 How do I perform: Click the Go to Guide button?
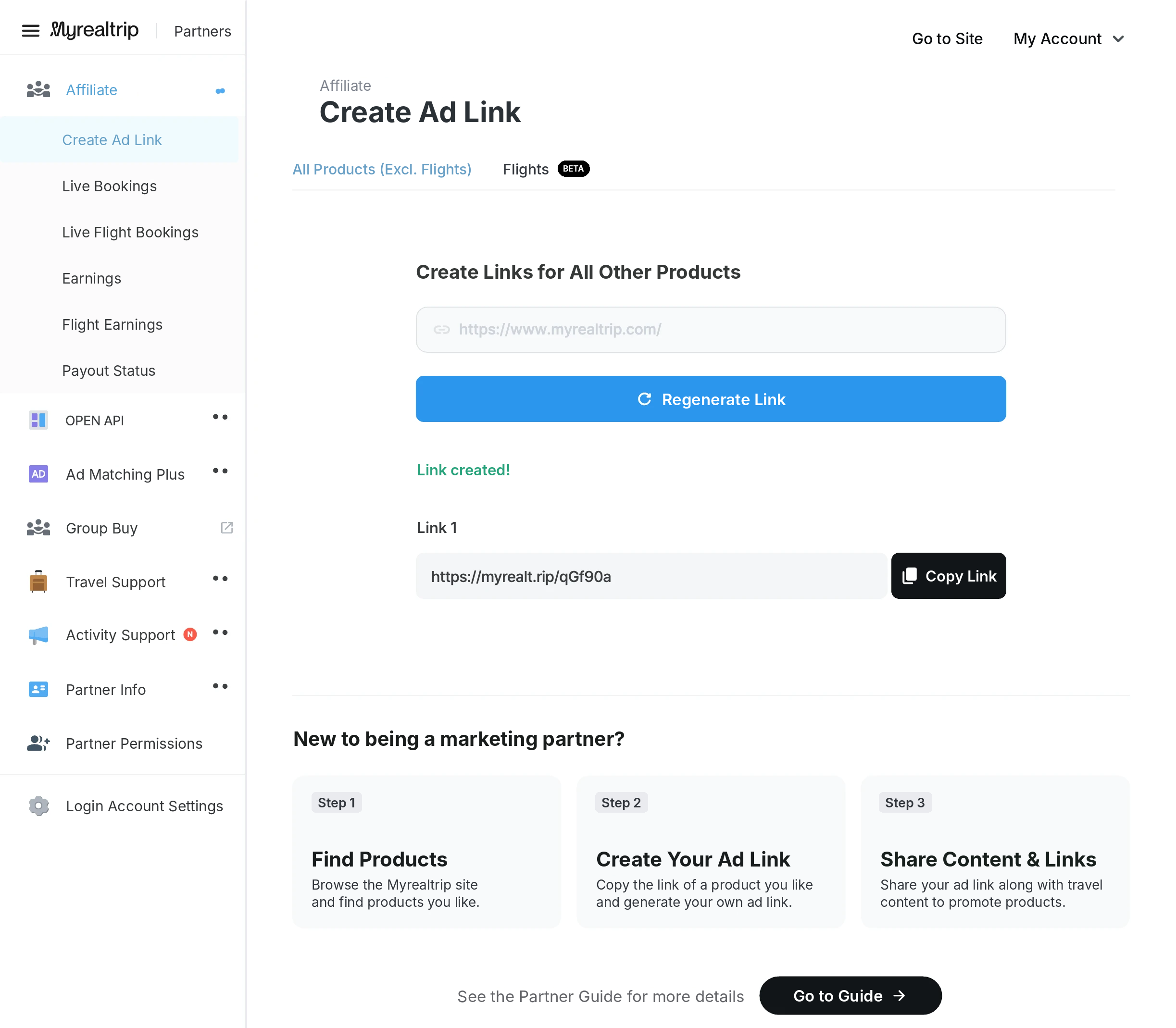(x=850, y=996)
